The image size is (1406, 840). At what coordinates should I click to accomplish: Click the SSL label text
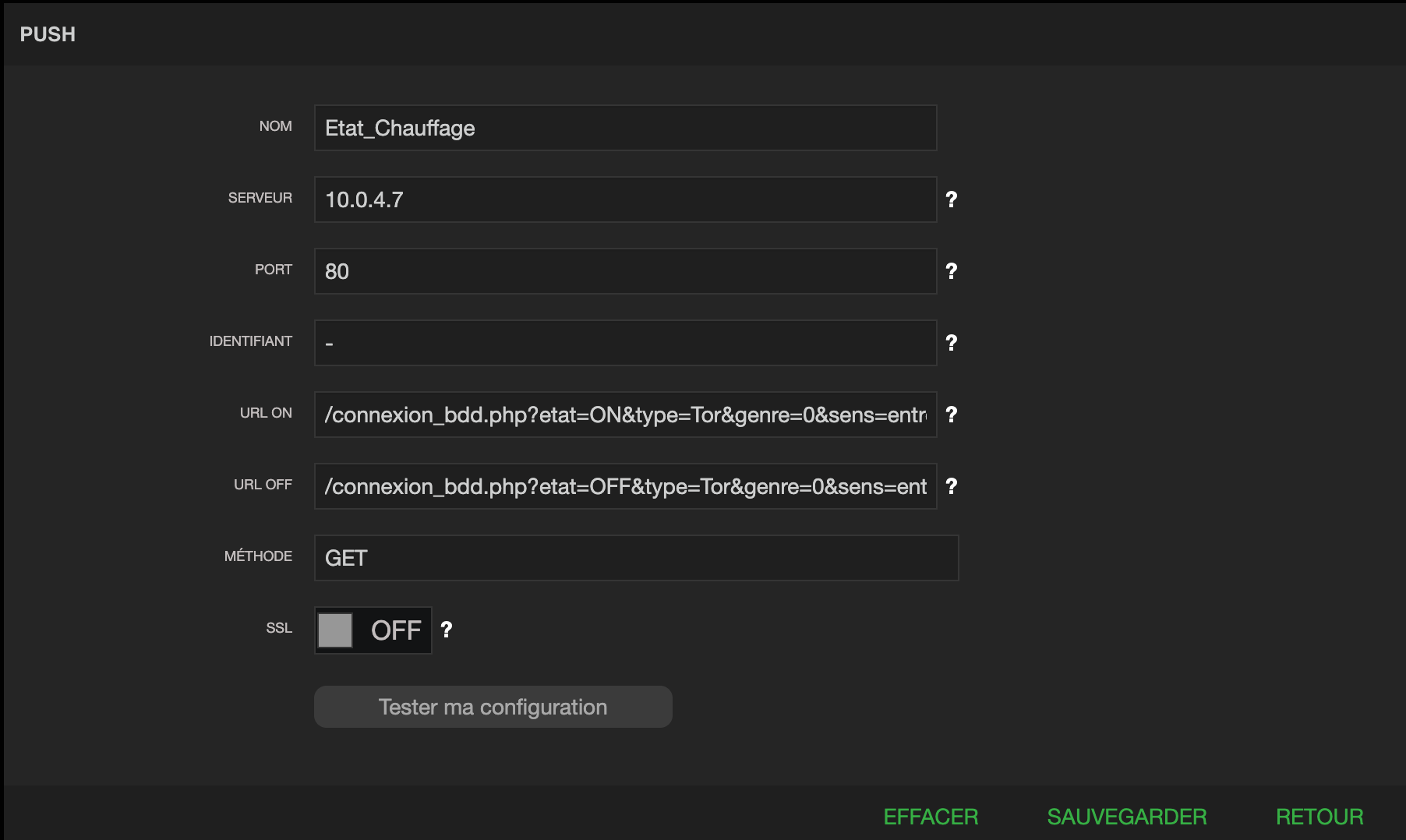click(x=278, y=628)
